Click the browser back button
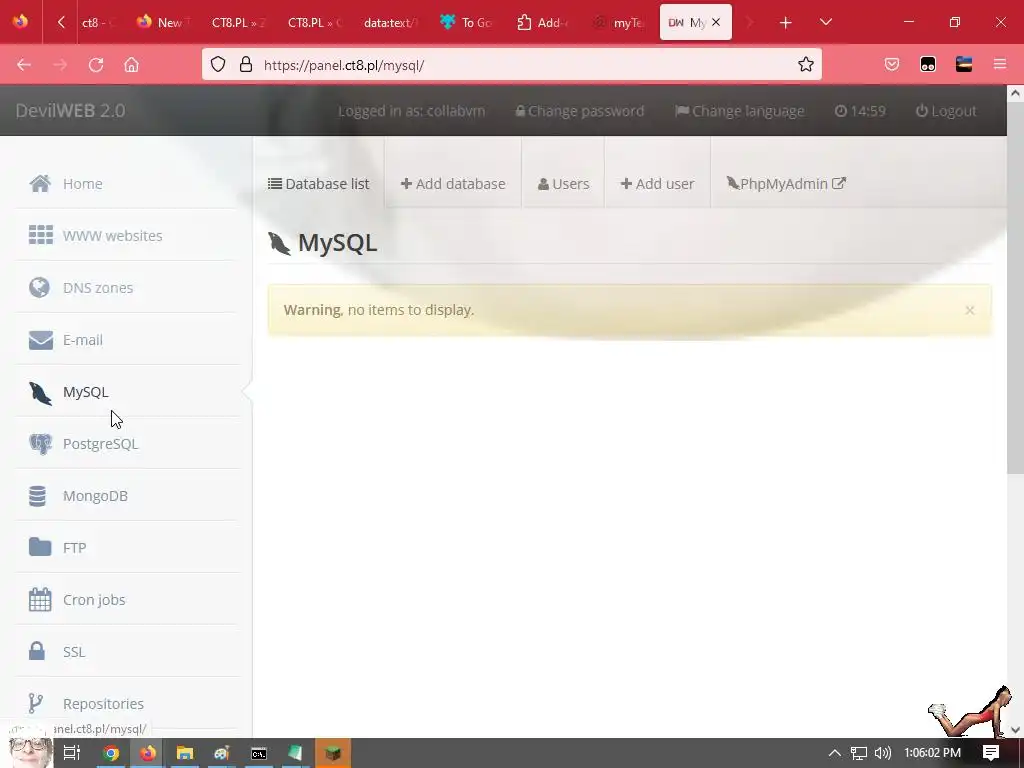1024x768 pixels. (24, 65)
